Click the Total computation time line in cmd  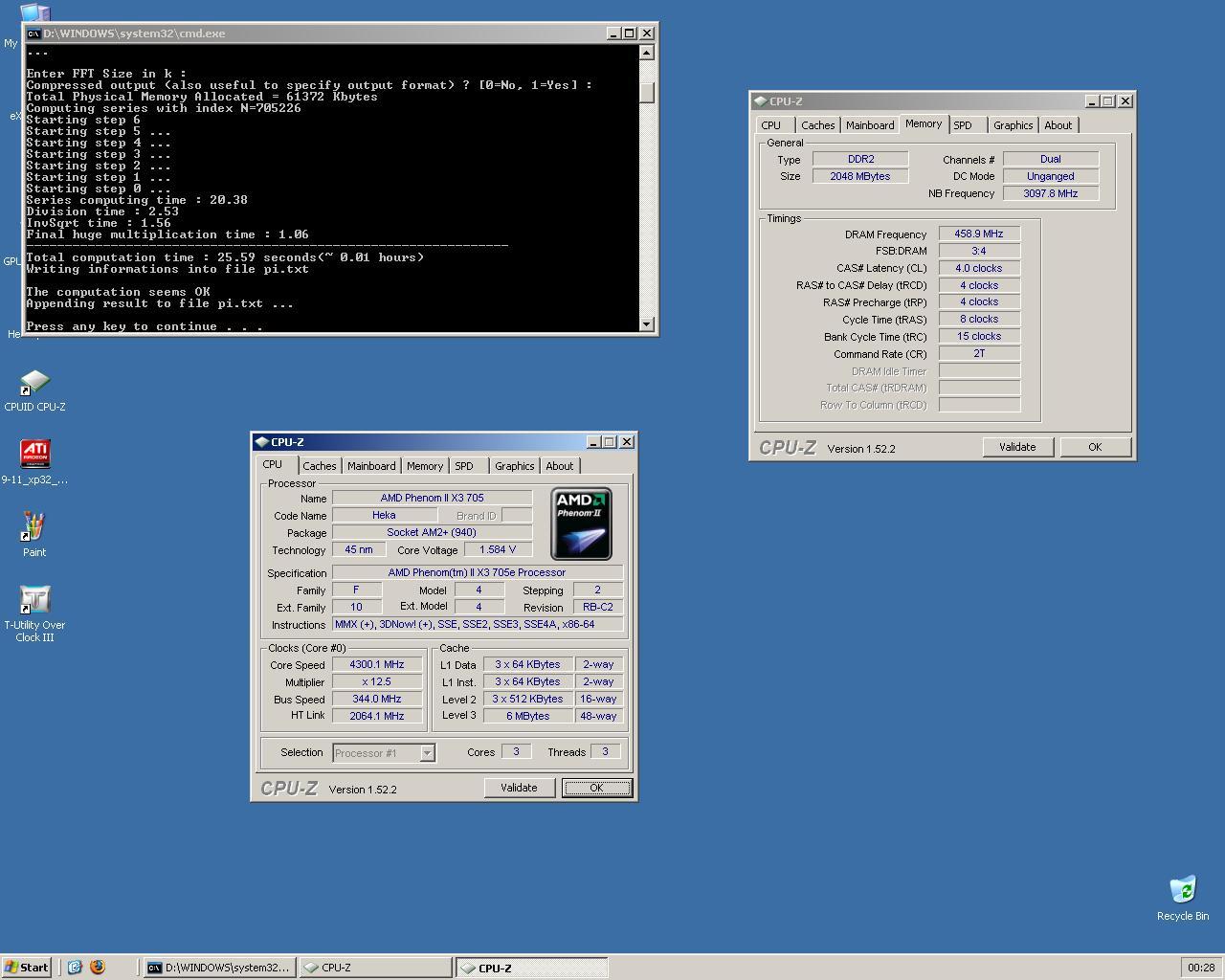[225, 257]
